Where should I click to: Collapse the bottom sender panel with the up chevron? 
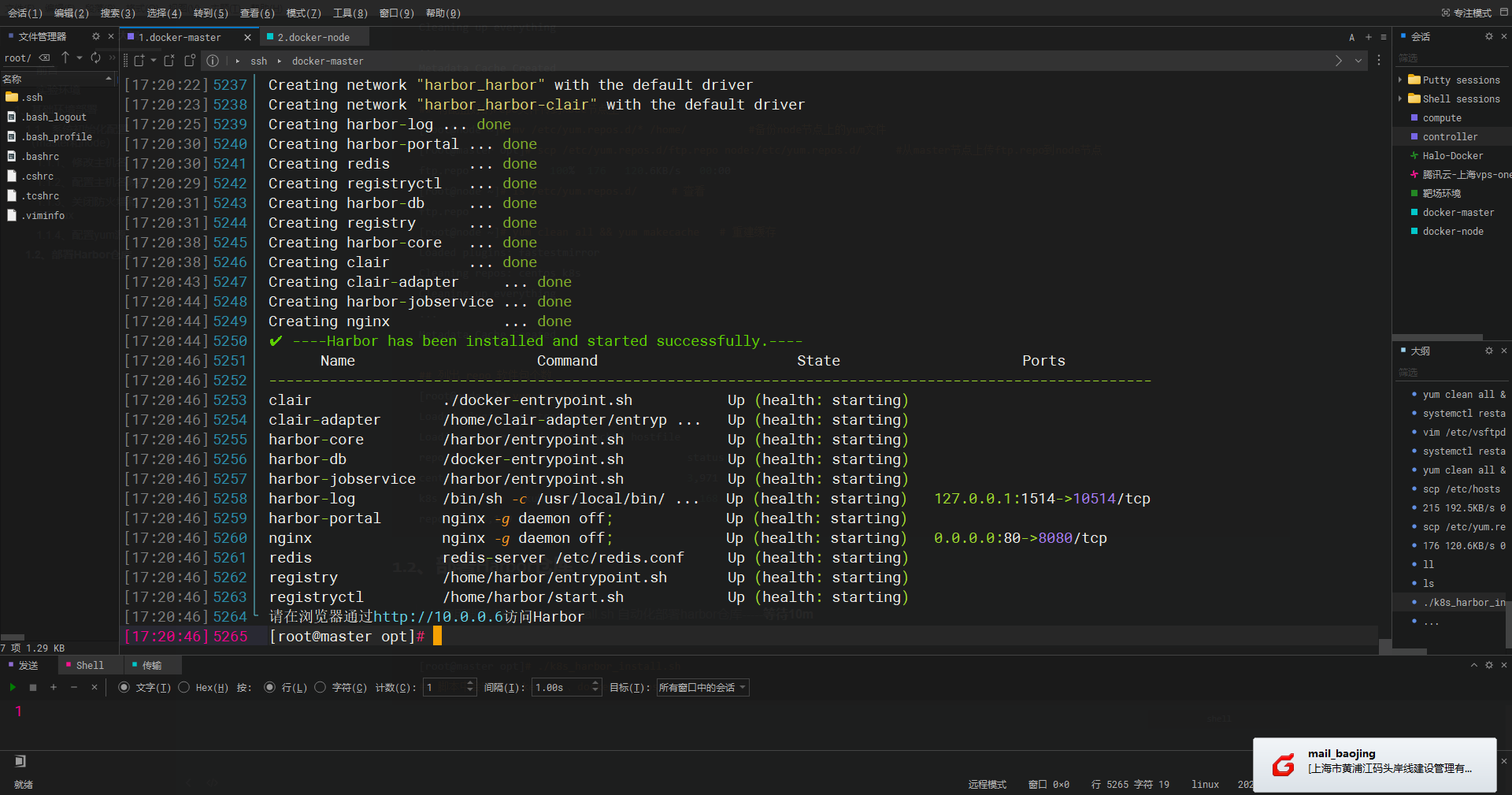point(1473,665)
